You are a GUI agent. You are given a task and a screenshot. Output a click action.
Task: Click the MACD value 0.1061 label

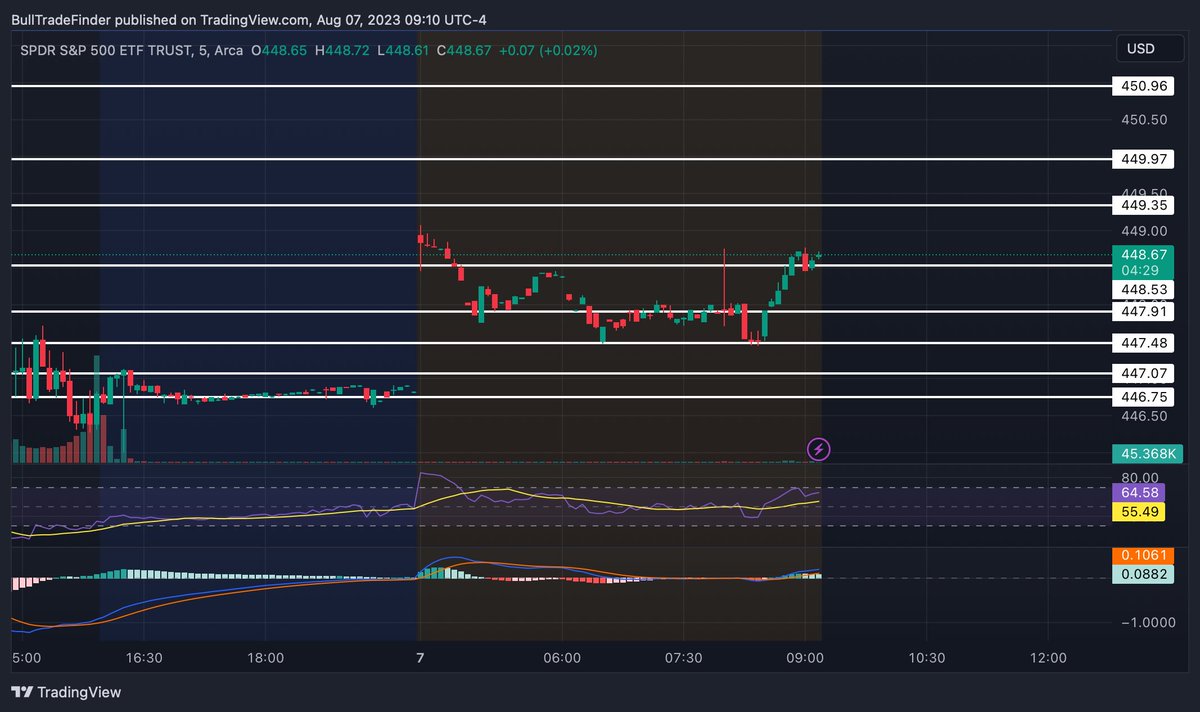[1144, 555]
